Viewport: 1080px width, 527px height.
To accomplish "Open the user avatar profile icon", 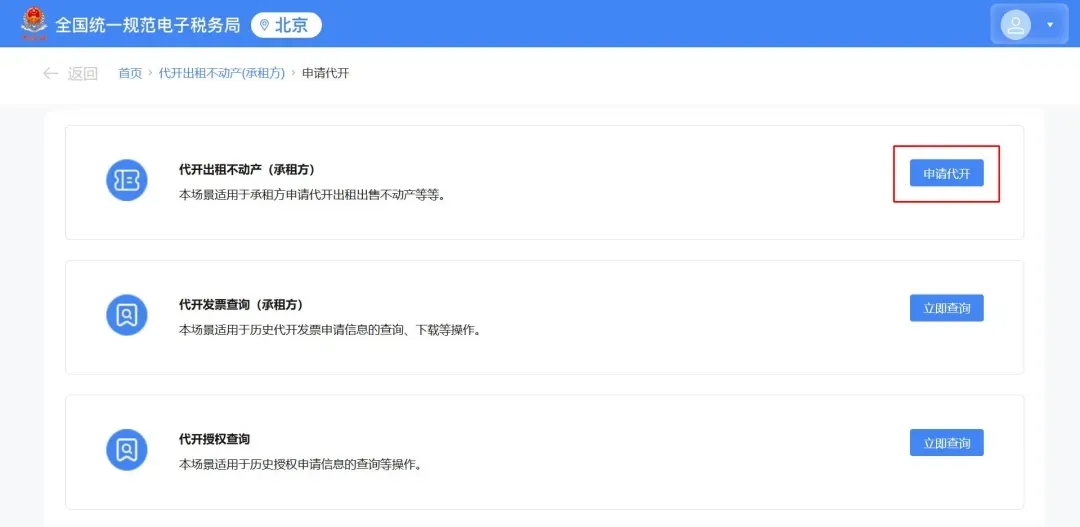I will coord(1016,24).
